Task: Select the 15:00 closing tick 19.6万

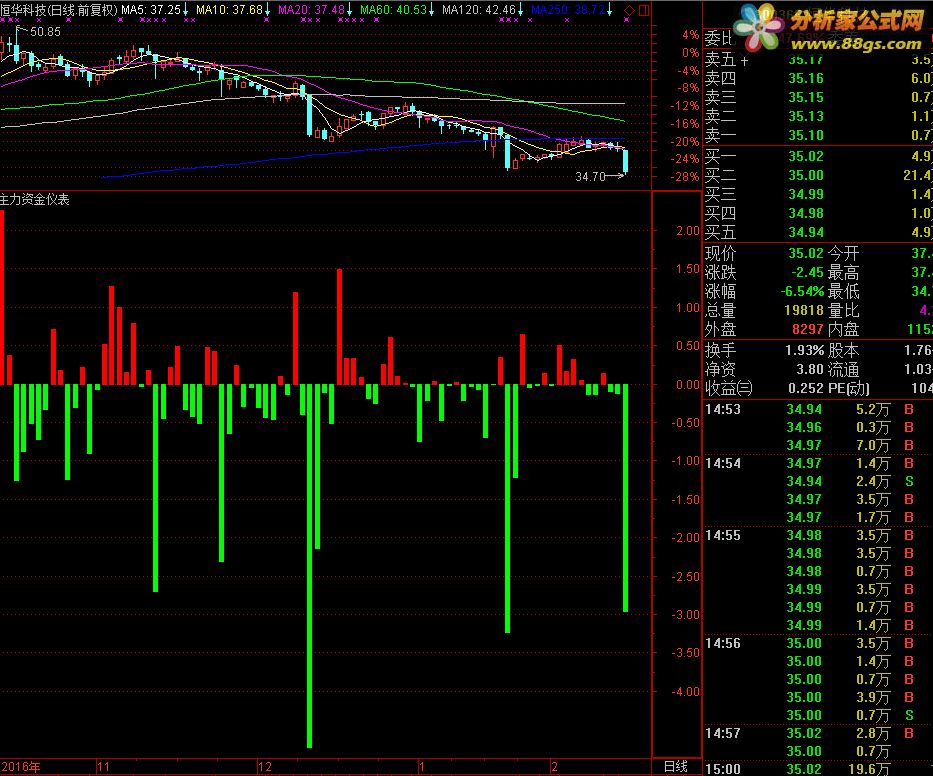Action: [818, 769]
